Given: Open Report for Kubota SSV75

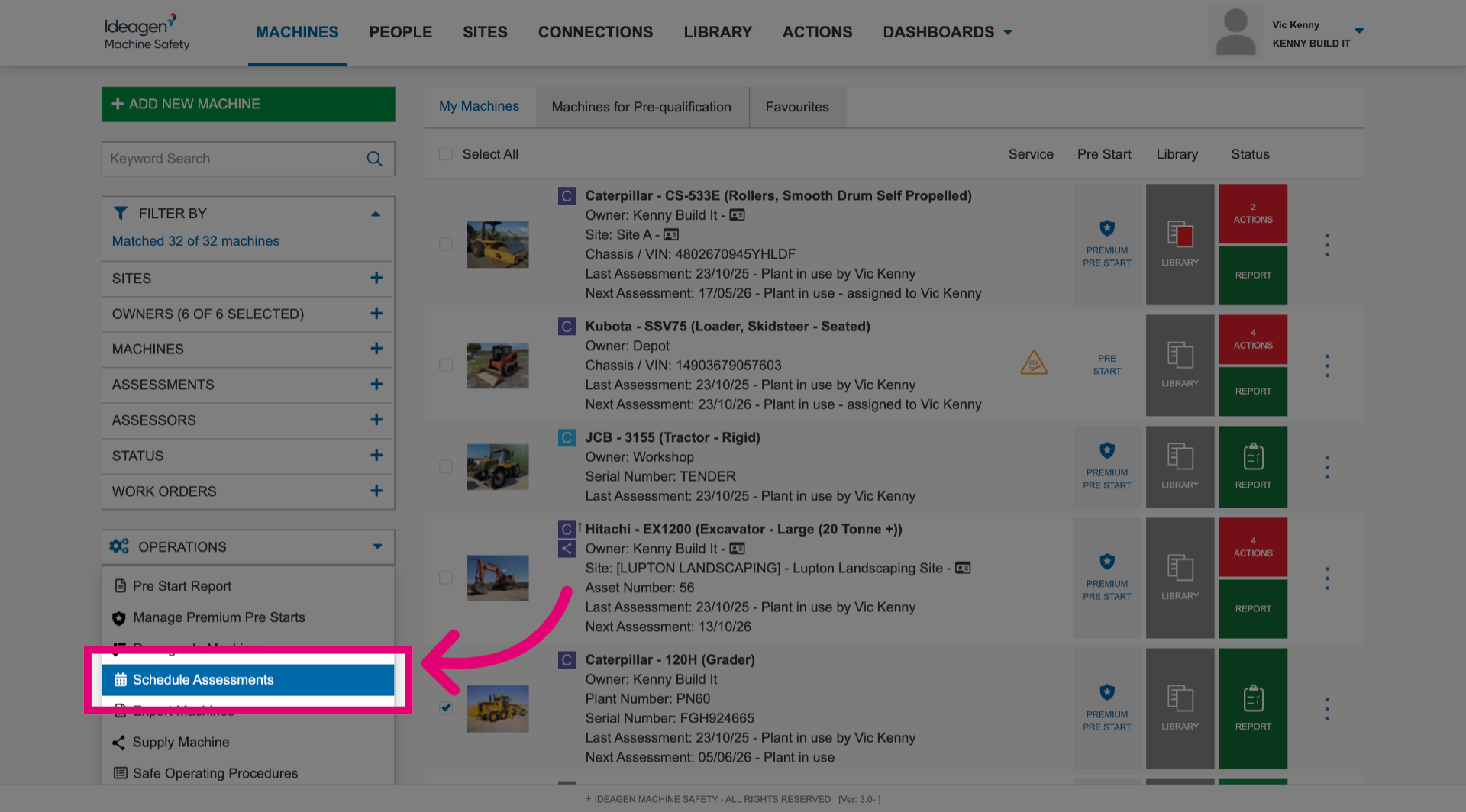Looking at the screenshot, I should 1253,391.
